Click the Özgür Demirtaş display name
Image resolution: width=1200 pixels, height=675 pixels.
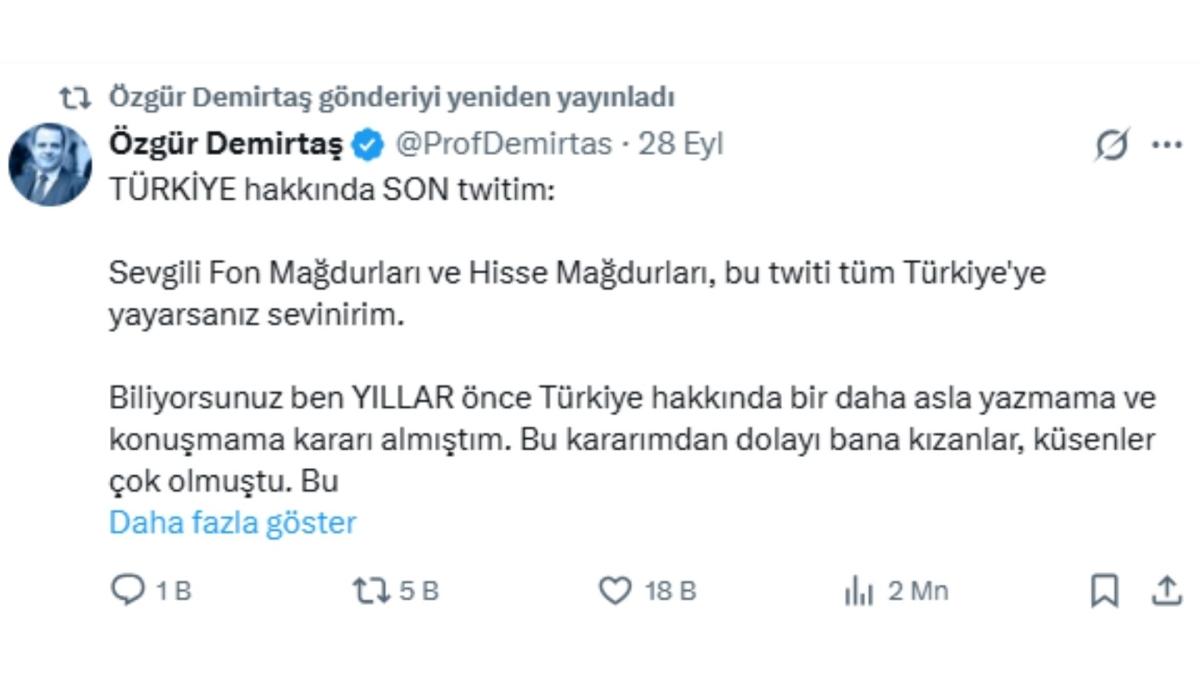[226, 145]
